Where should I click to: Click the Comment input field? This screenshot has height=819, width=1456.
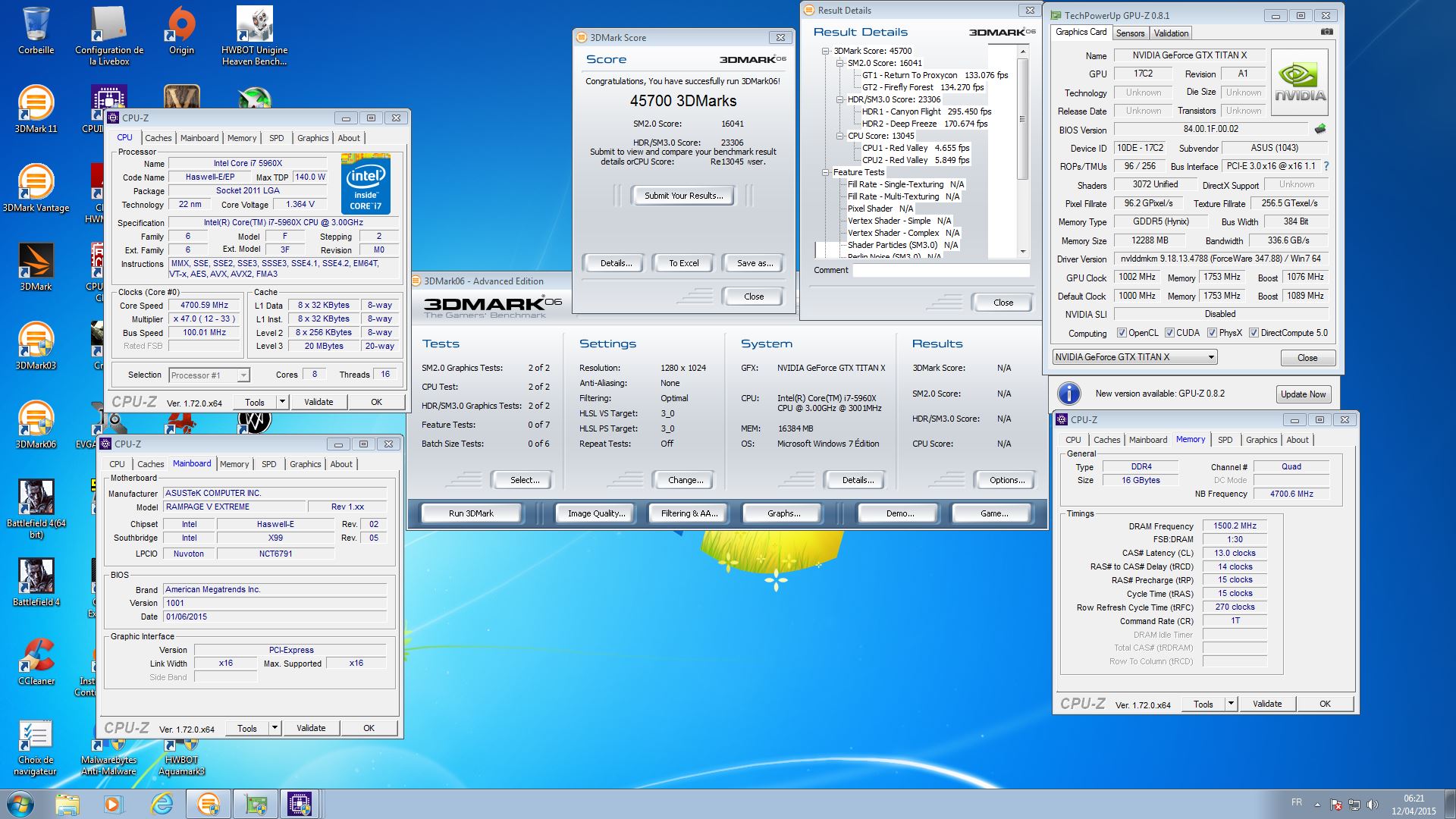click(941, 271)
